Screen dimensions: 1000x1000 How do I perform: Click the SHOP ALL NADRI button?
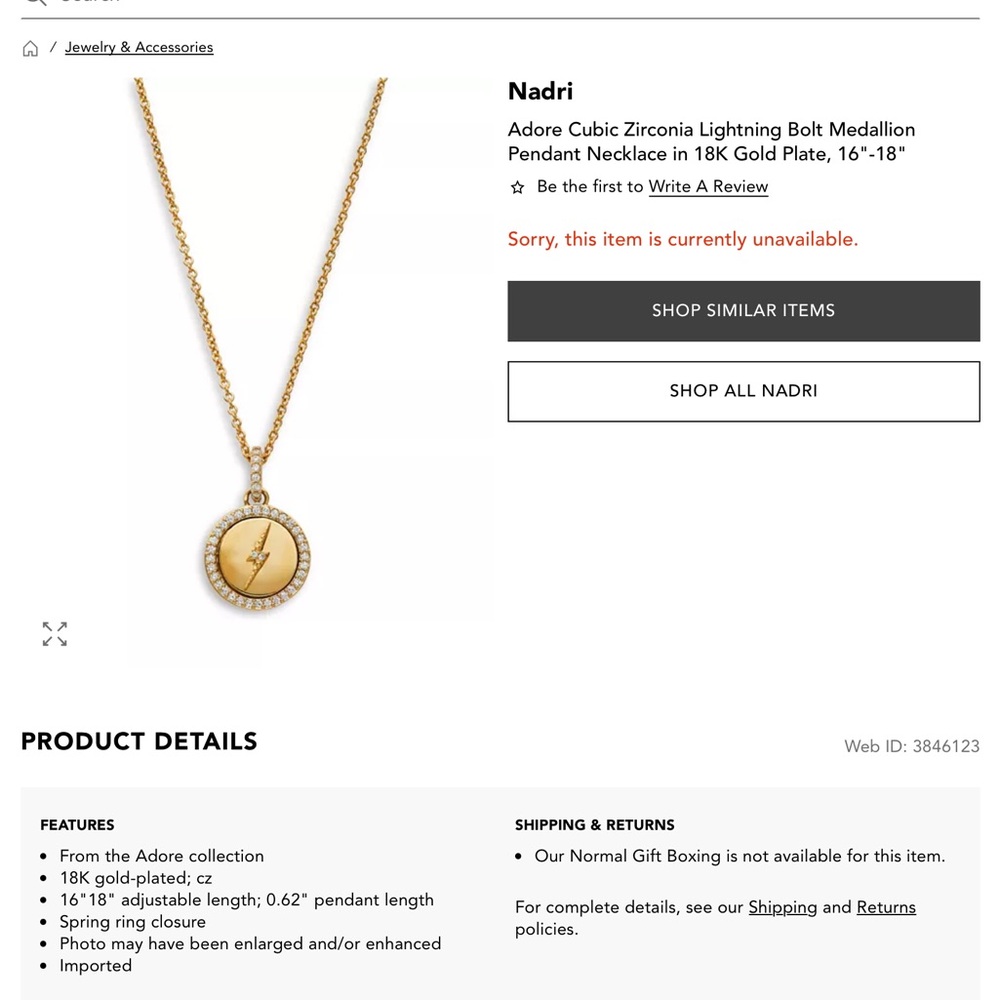tap(743, 391)
